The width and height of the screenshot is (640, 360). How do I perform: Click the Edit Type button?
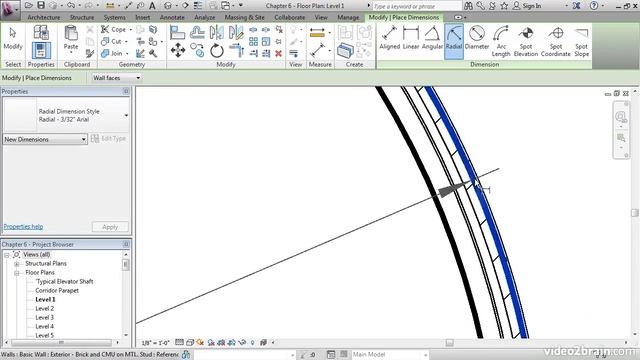109,139
